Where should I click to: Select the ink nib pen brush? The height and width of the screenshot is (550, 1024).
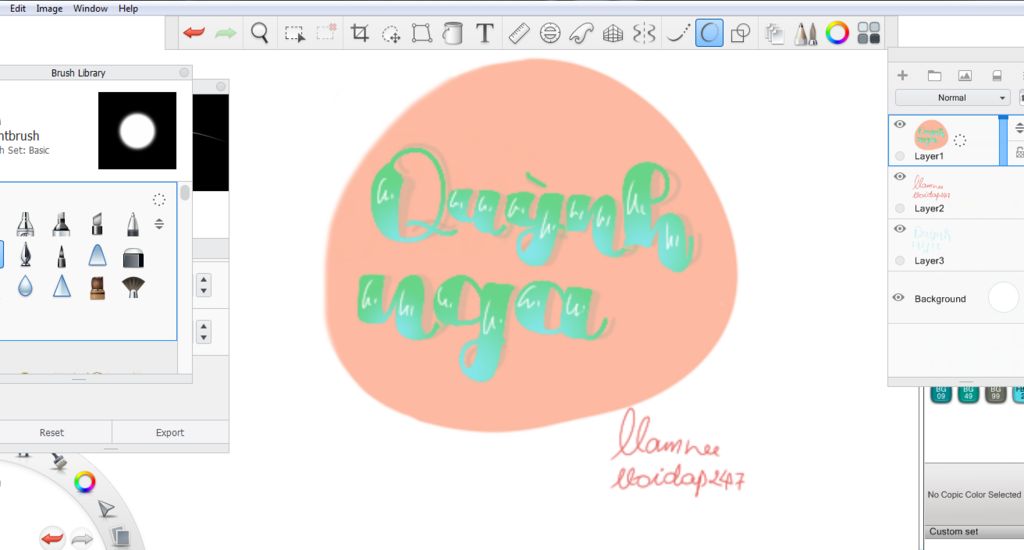click(25, 255)
